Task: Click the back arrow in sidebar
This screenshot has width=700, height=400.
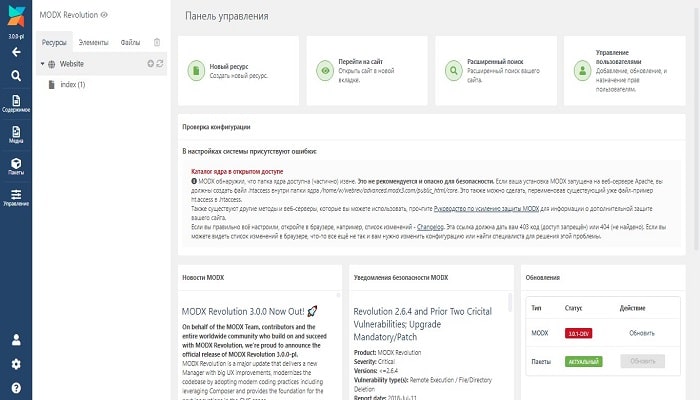Action: tap(16, 52)
